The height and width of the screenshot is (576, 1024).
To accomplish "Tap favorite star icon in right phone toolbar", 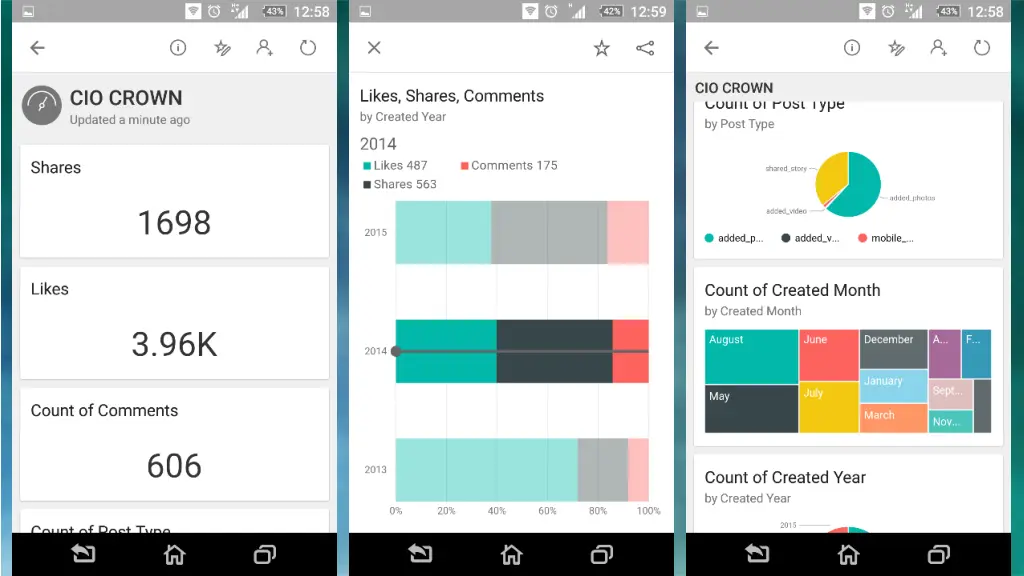I will pos(896,48).
